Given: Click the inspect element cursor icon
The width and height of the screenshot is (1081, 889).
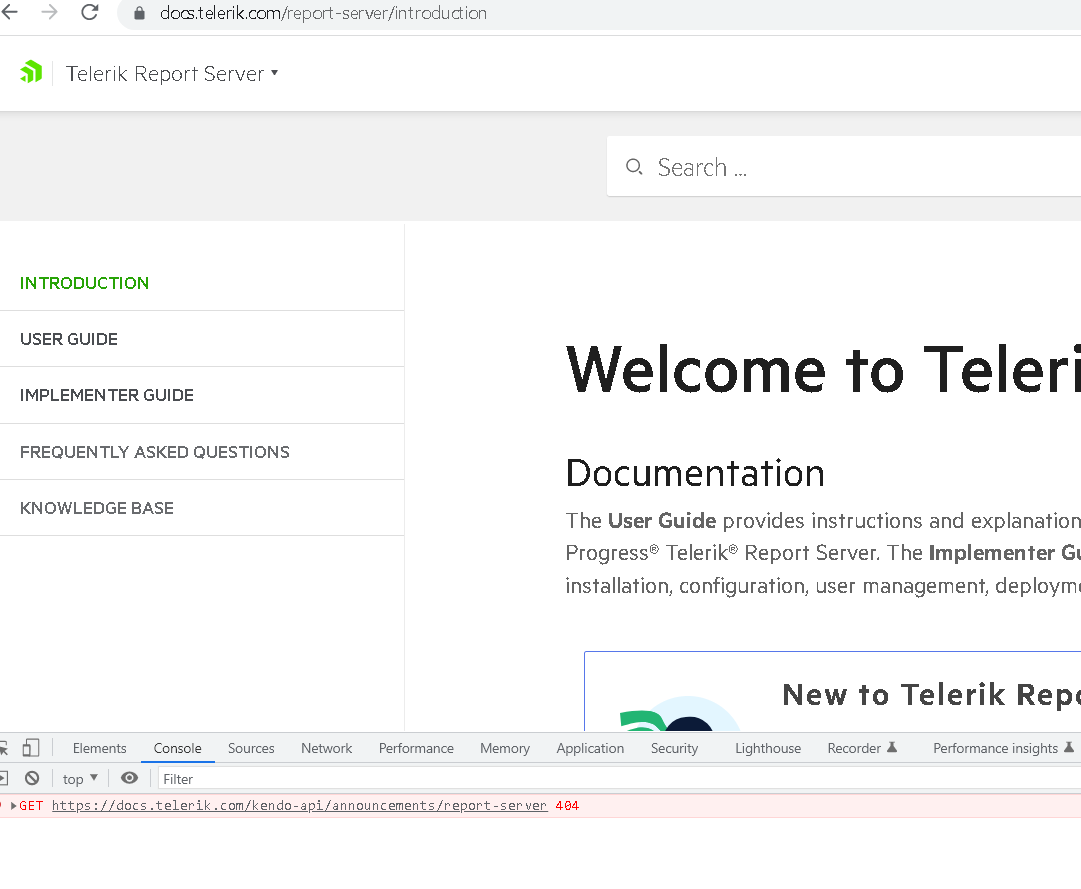Looking at the screenshot, I should (3, 748).
